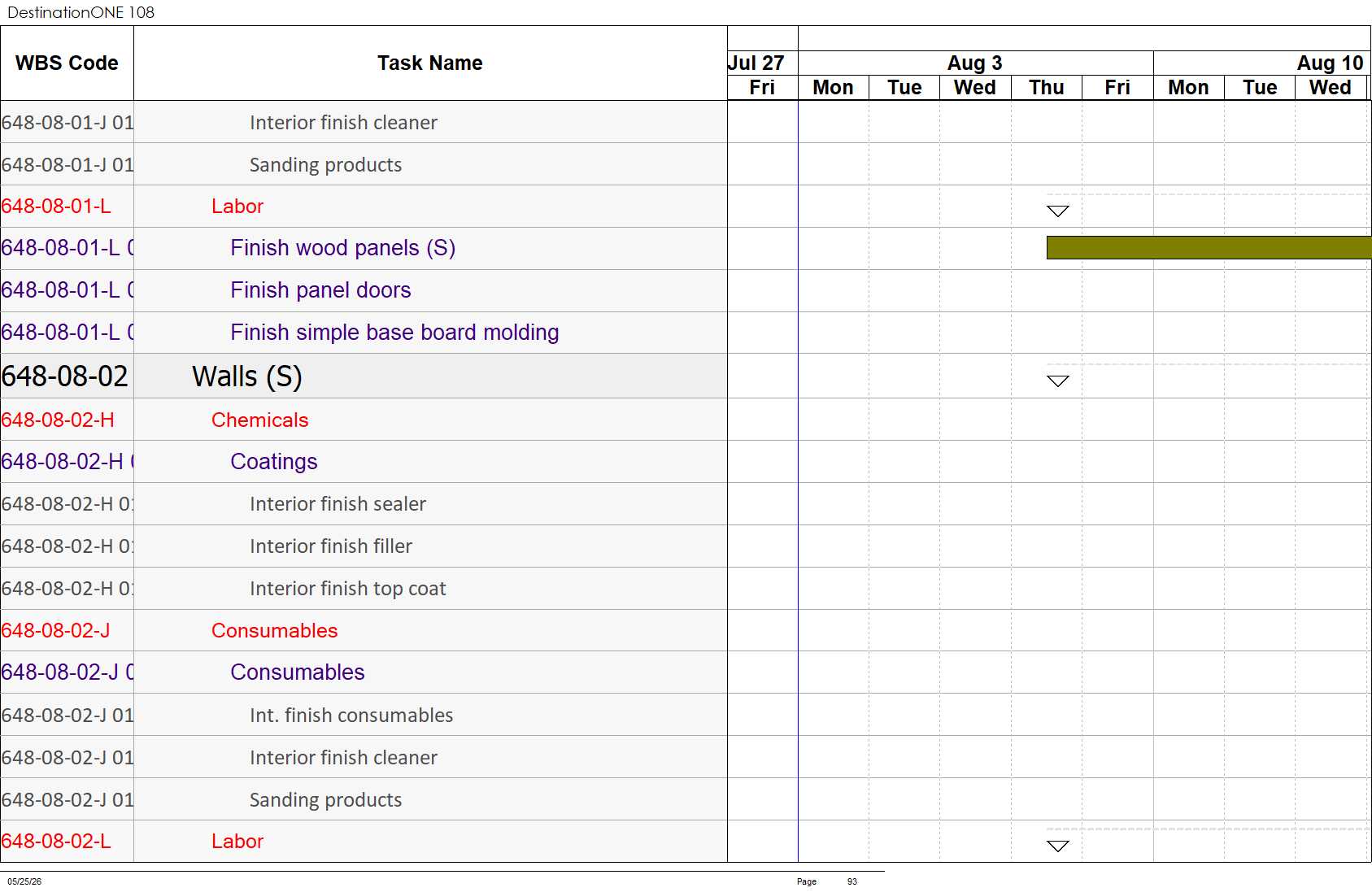Viewport: 1372px width, 892px height.
Task: Click the Thu day header under Aug 3
Action: [1047, 88]
